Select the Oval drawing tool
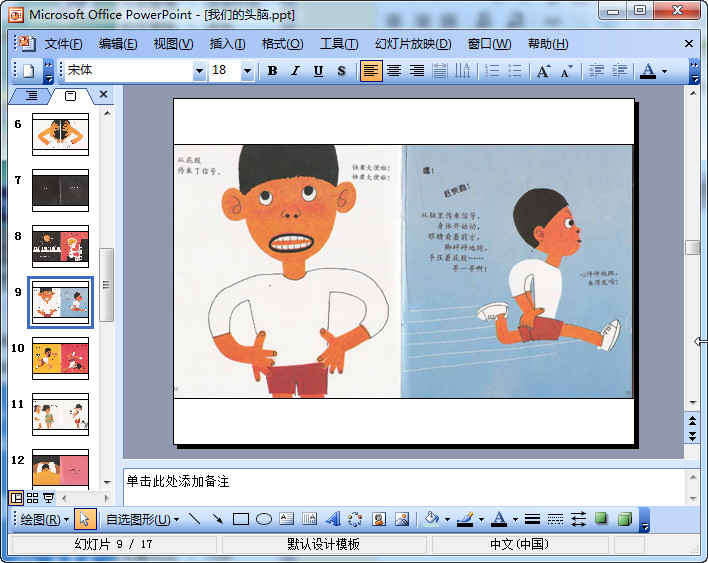708x563 pixels. (x=264, y=519)
